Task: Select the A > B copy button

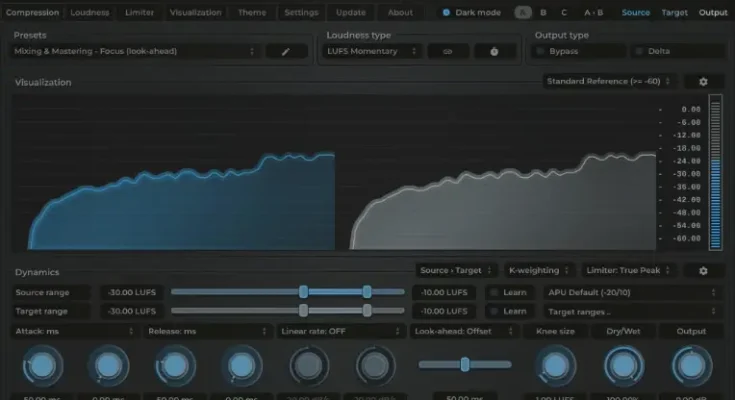Action: point(593,13)
